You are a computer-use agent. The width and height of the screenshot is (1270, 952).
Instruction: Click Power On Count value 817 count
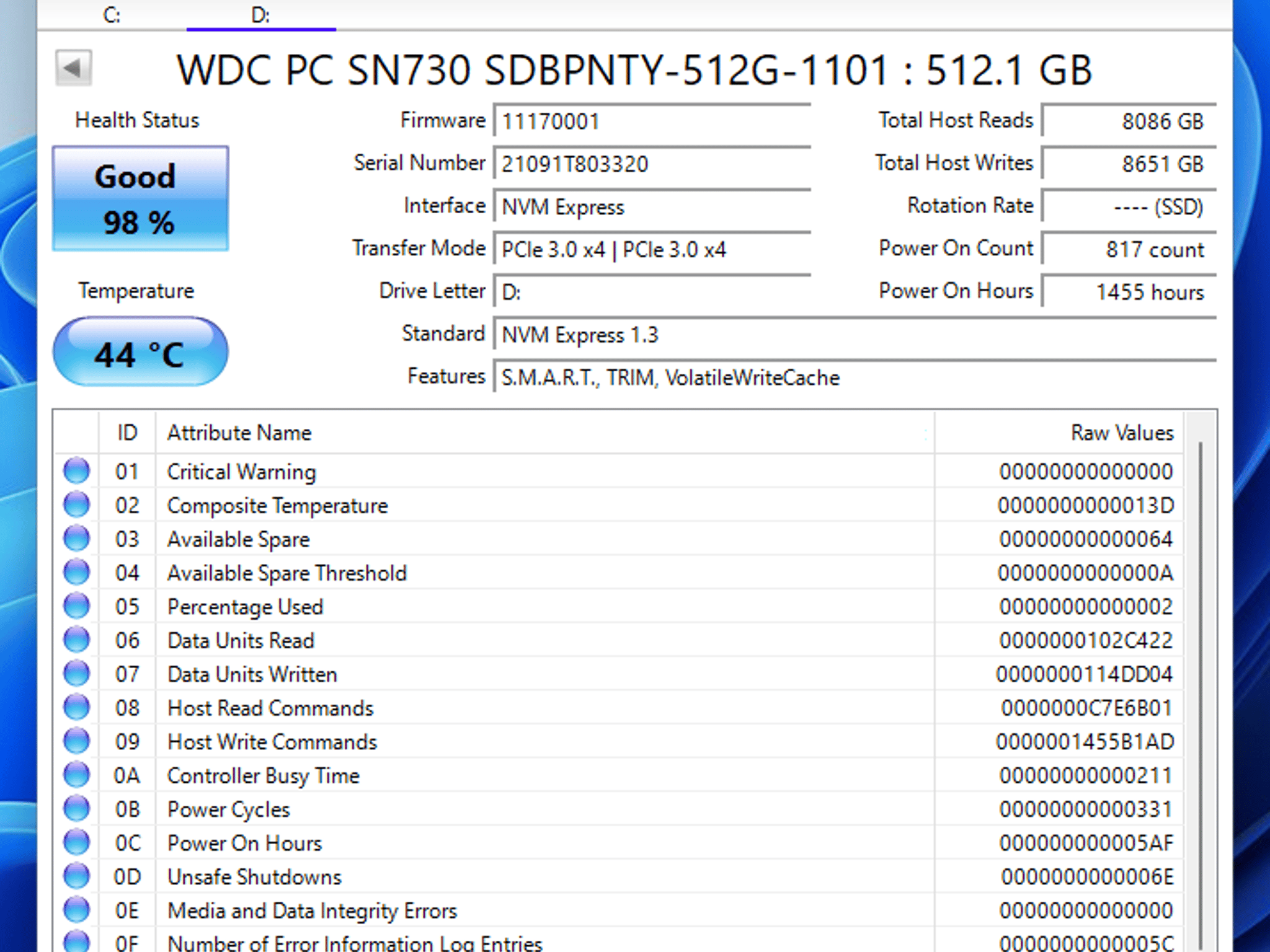[x=1129, y=249]
